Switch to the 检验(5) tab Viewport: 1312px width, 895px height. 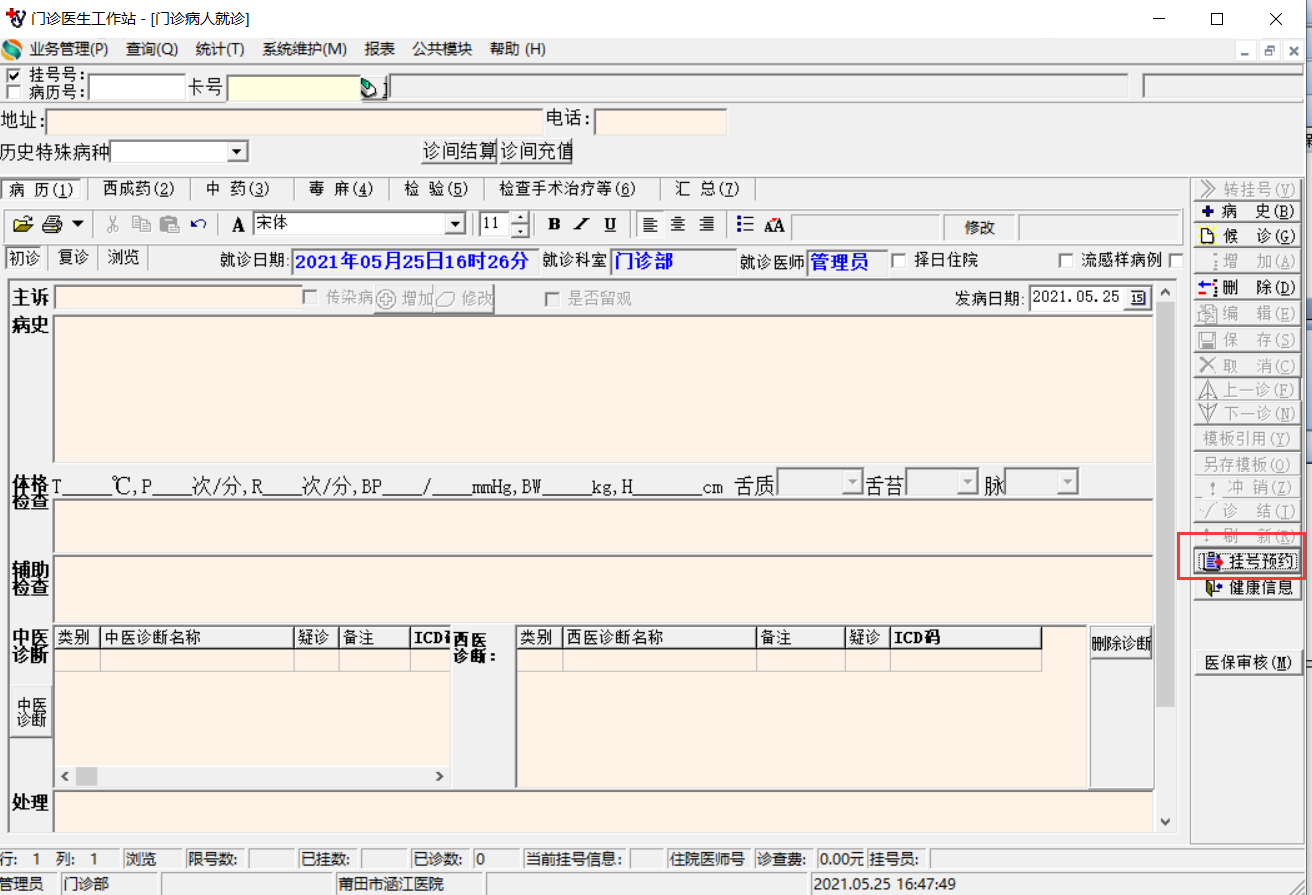tap(436, 189)
